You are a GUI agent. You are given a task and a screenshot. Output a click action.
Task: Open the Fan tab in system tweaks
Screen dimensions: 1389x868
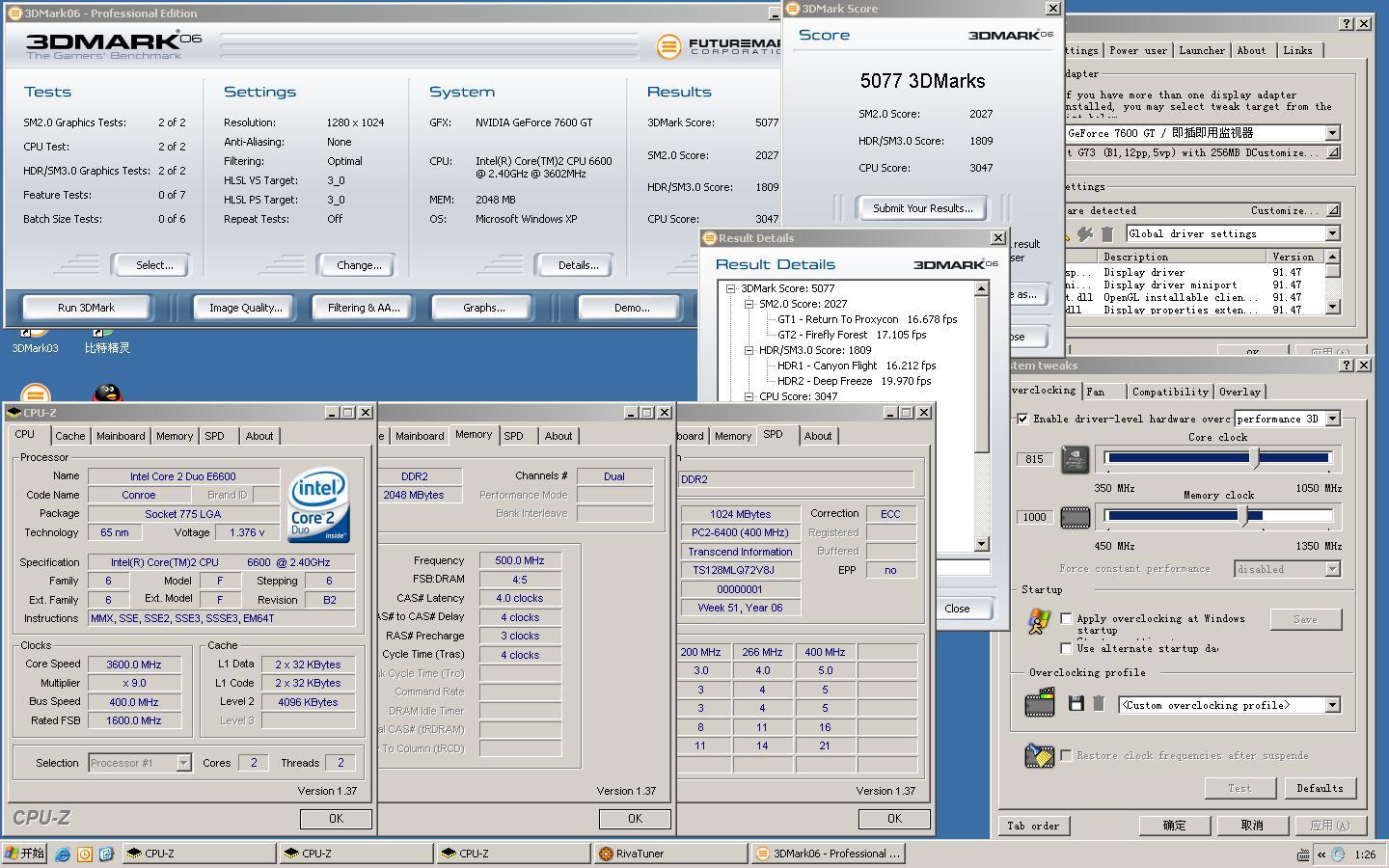[x=1096, y=392]
